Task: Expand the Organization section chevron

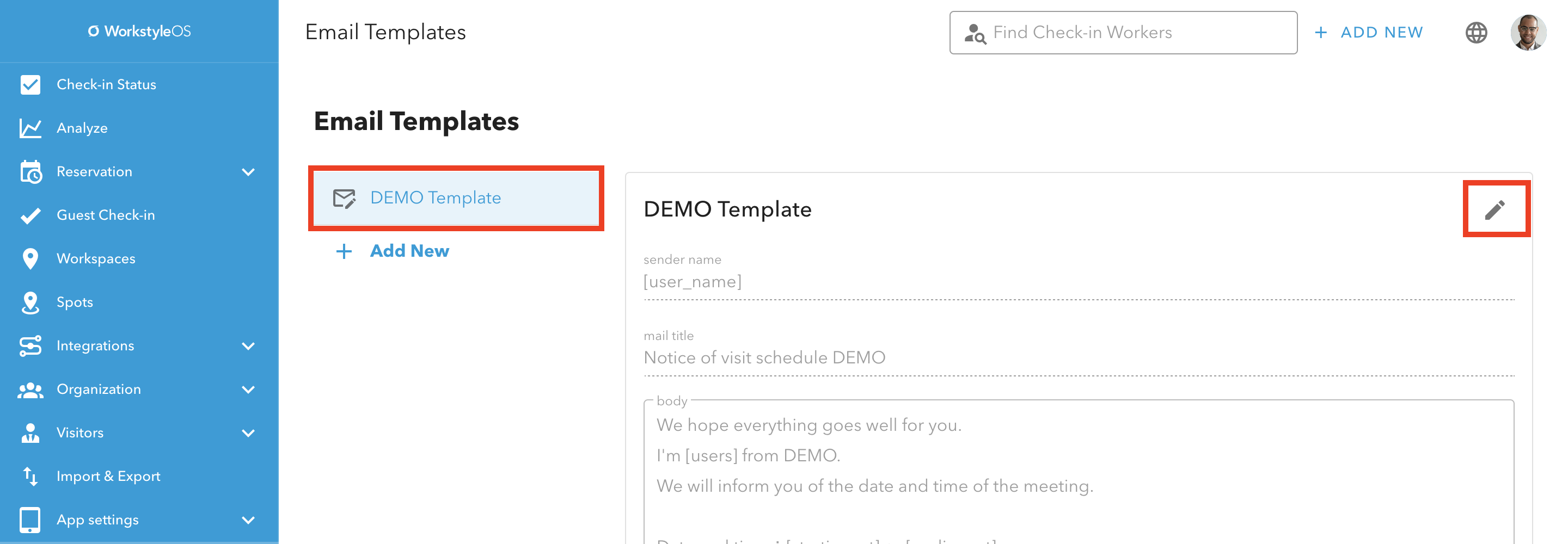Action: click(x=248, y=390)
